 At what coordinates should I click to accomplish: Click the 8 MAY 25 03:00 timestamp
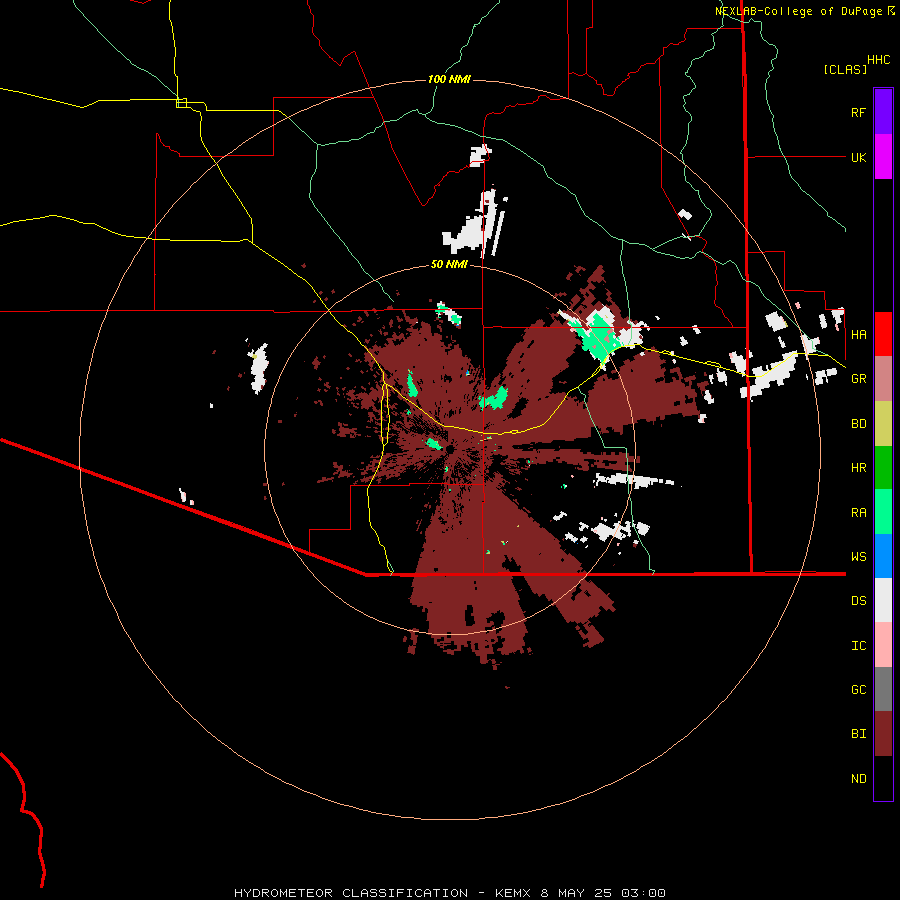click(603, 893)
